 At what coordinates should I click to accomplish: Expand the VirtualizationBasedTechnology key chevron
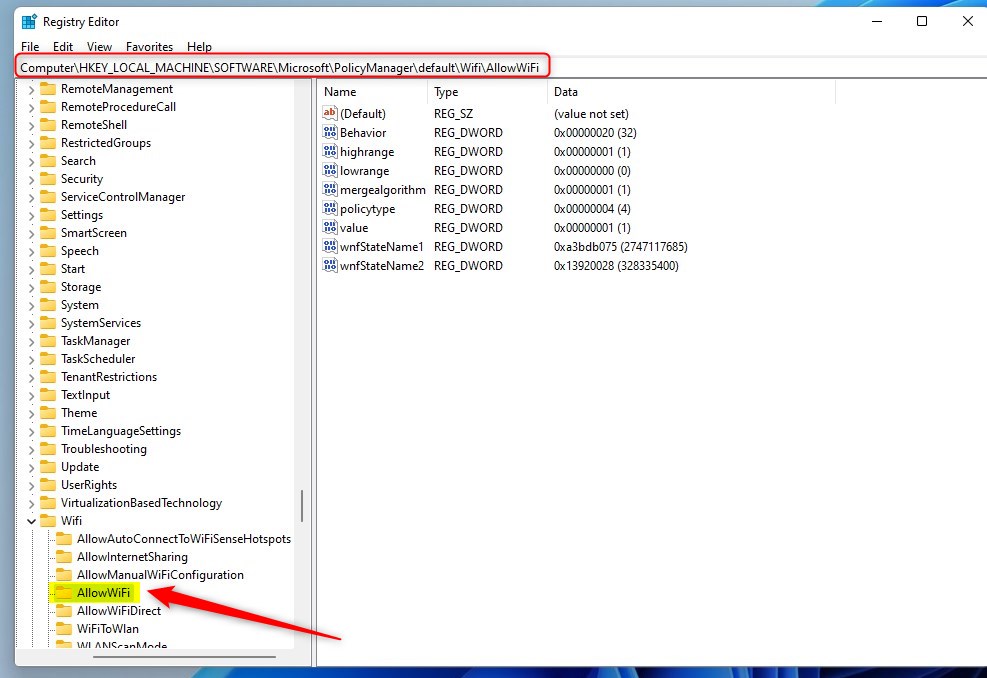pos(31,504)
